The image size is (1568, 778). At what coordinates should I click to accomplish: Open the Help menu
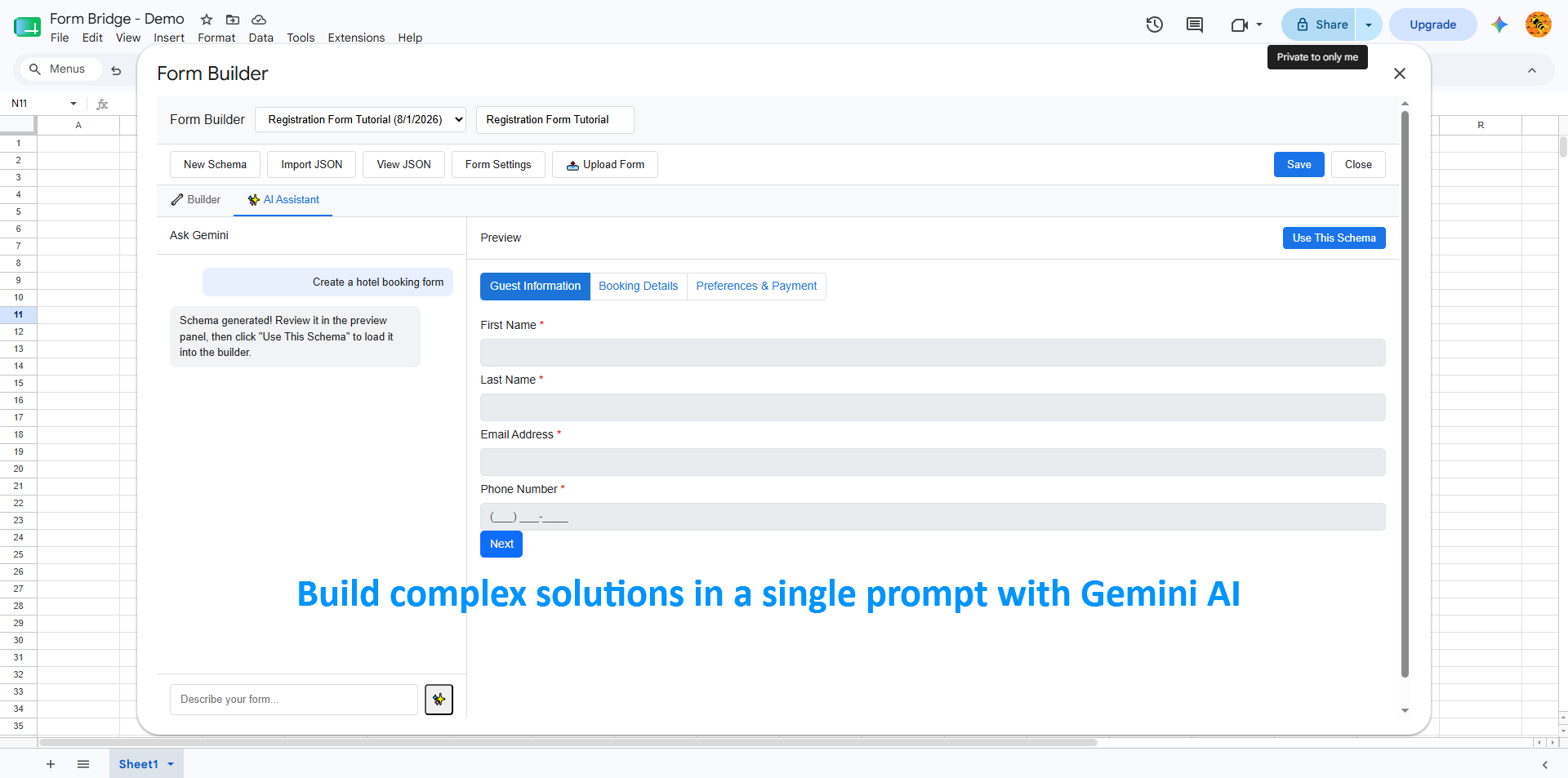point(410,38)
